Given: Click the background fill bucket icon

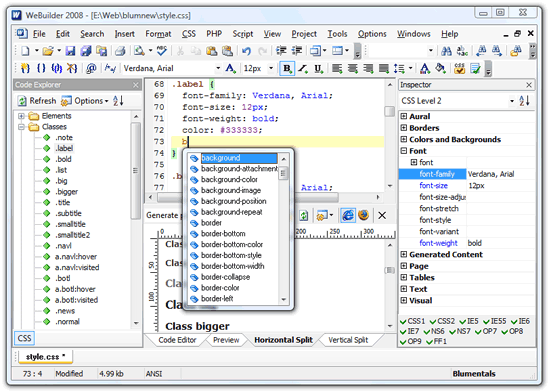Looking at the screenshot, I should pyautogui.click(x=440, y=68).
